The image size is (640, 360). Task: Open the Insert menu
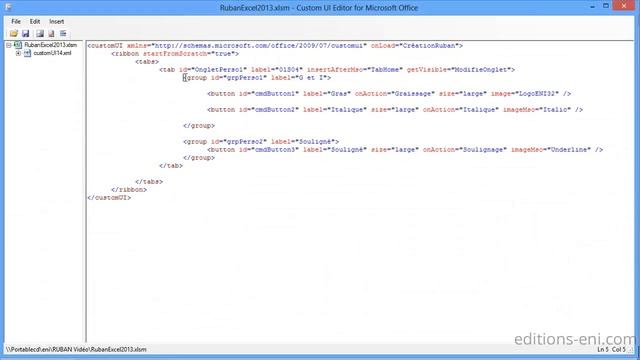tap(56, 21)
